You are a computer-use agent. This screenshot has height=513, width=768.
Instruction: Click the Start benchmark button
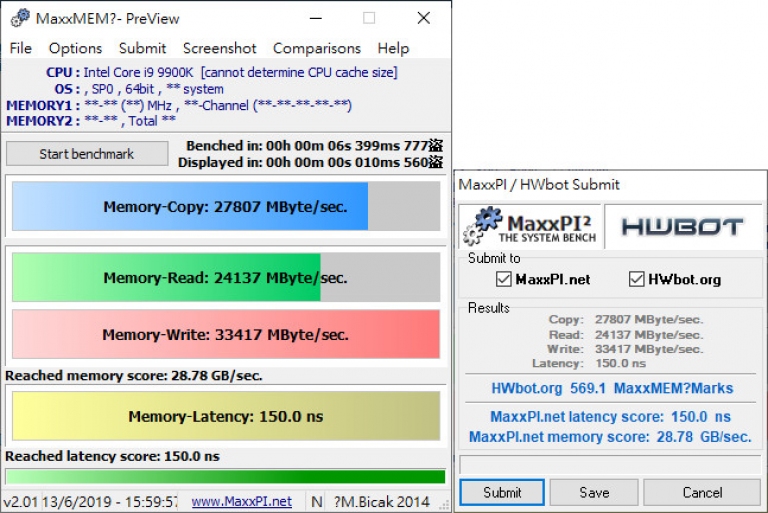87,154
